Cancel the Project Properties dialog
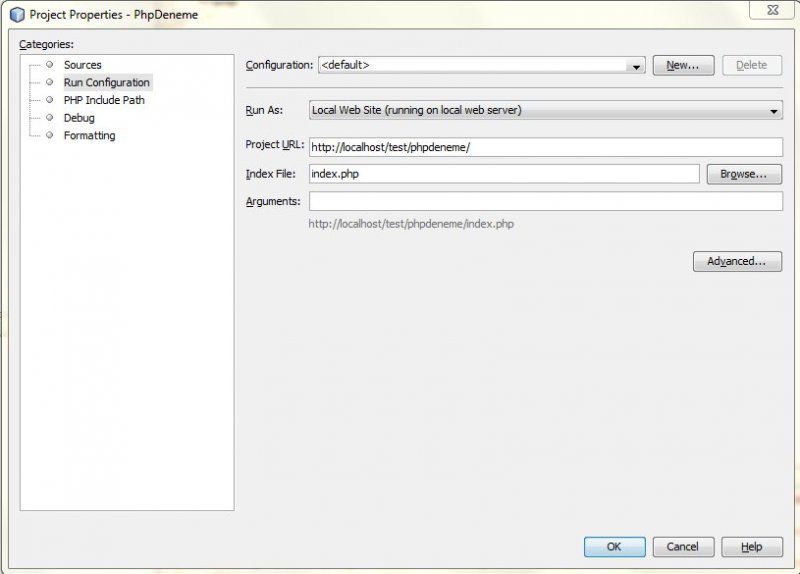 tap(683, 547)
